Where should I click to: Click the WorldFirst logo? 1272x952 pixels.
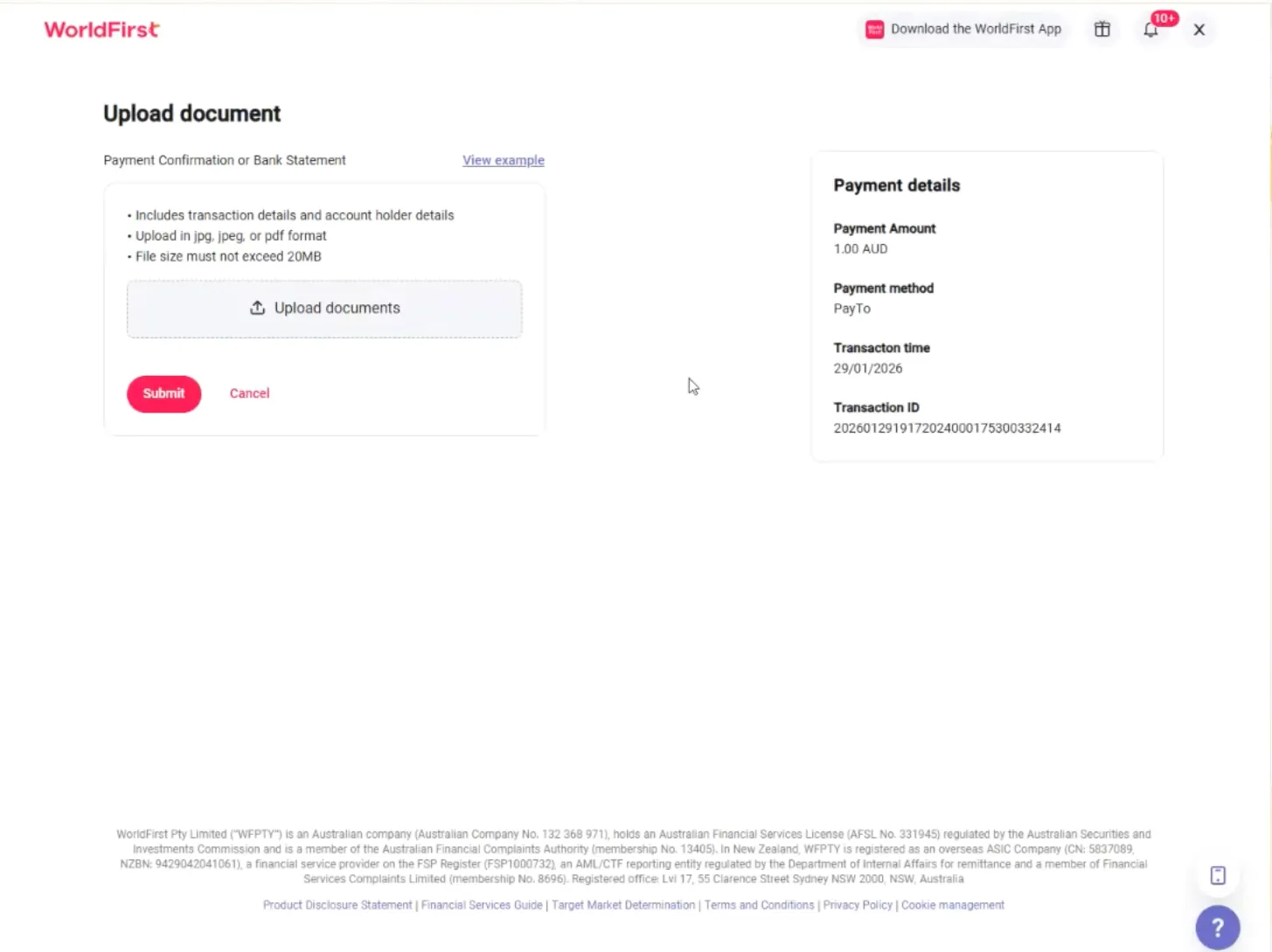(x=102, y=30)
